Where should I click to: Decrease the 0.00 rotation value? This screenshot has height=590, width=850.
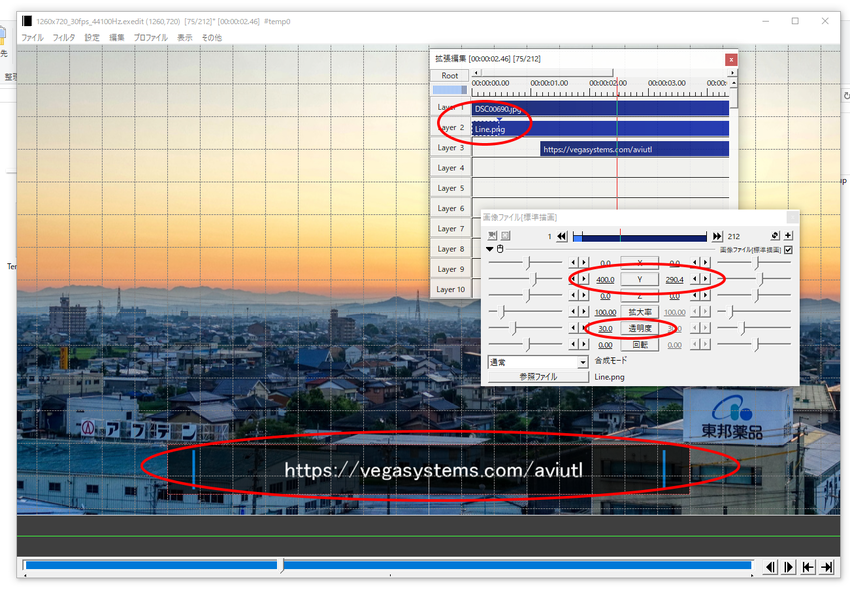pyautogui.click(x=574, y=344)
